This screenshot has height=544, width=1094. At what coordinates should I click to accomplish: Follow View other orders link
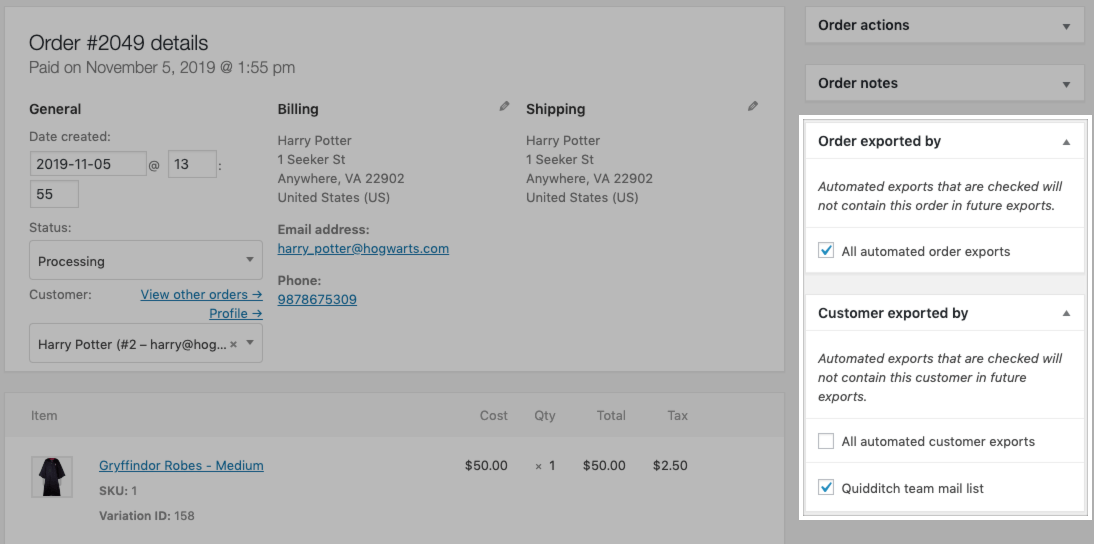pos(202,294)
